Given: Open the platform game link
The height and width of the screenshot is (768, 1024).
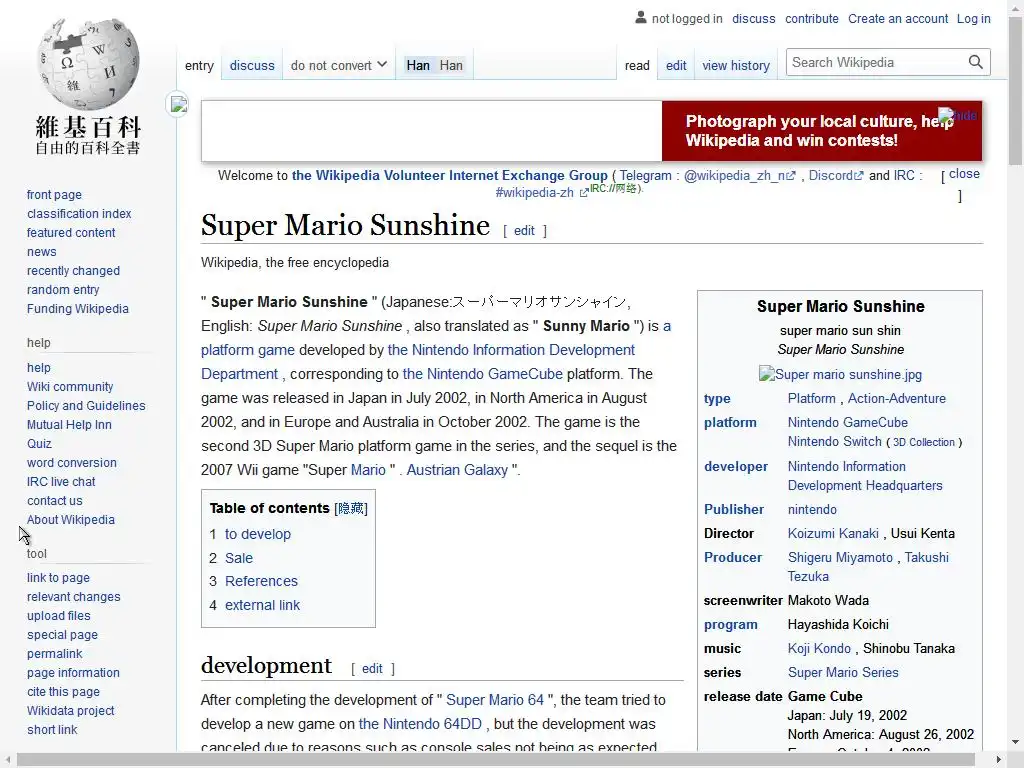Looking at the screenshot, I should (248, 350).
